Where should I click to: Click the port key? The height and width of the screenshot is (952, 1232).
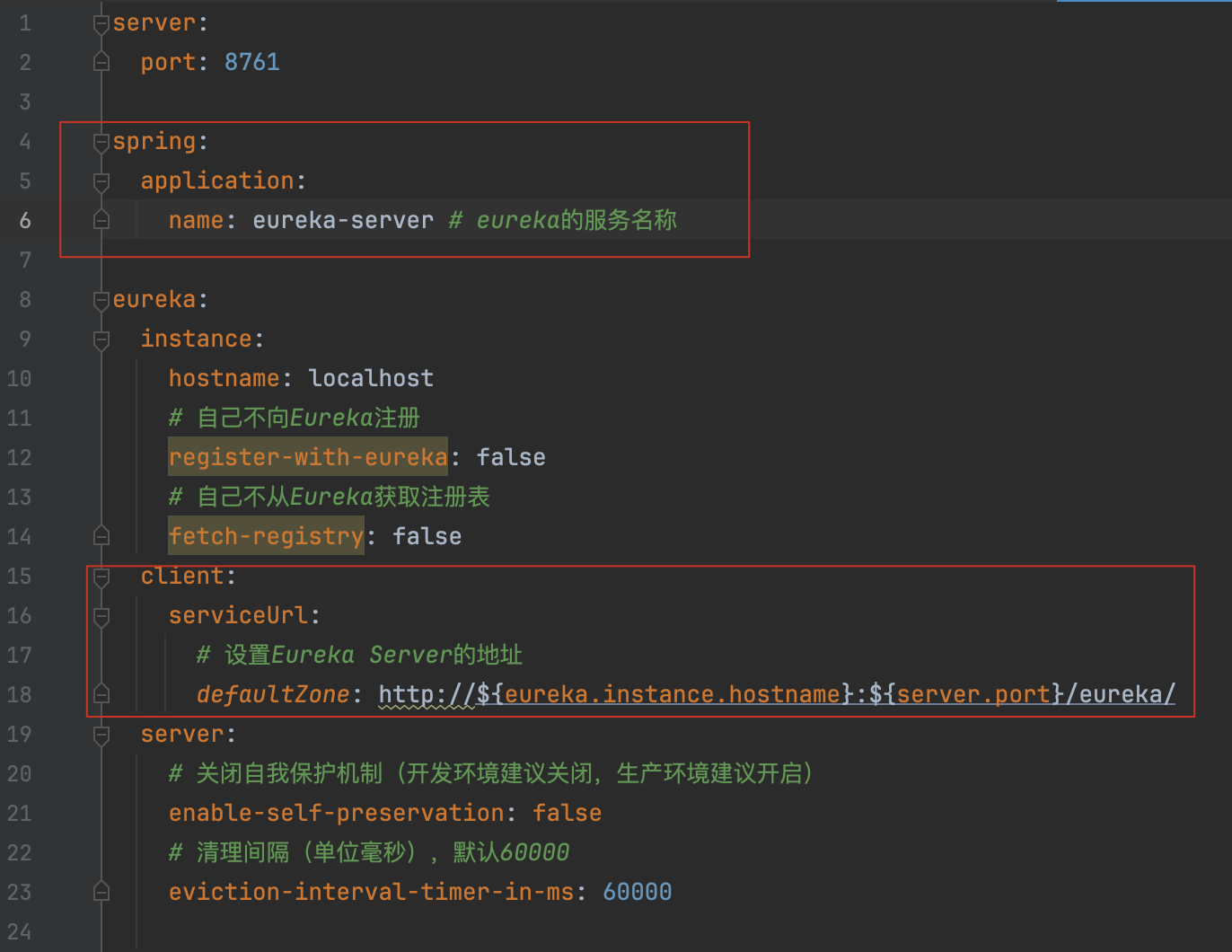[x=168, y=62]
